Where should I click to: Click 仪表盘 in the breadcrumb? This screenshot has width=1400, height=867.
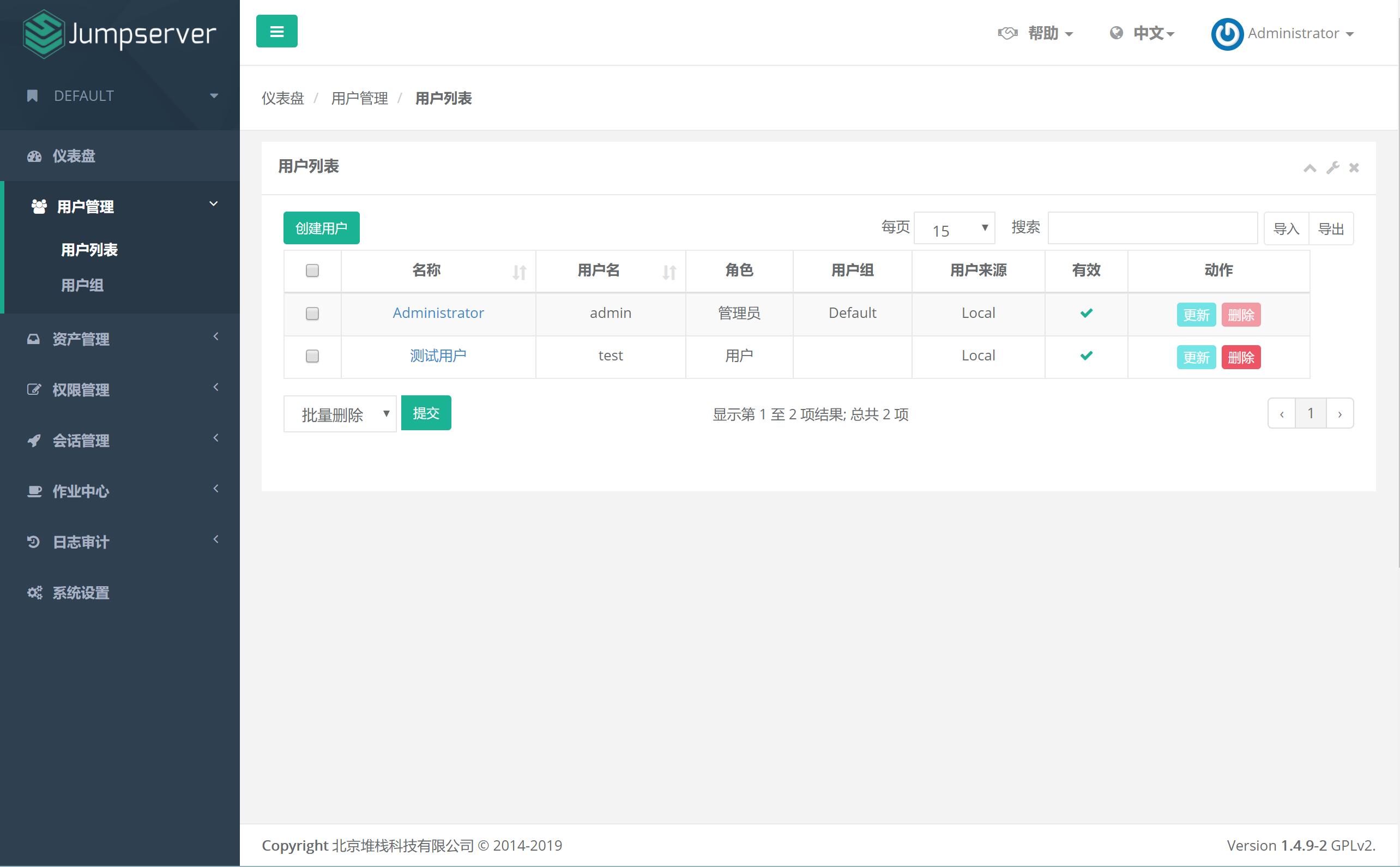pyautogui.click(x=282, y=98)
